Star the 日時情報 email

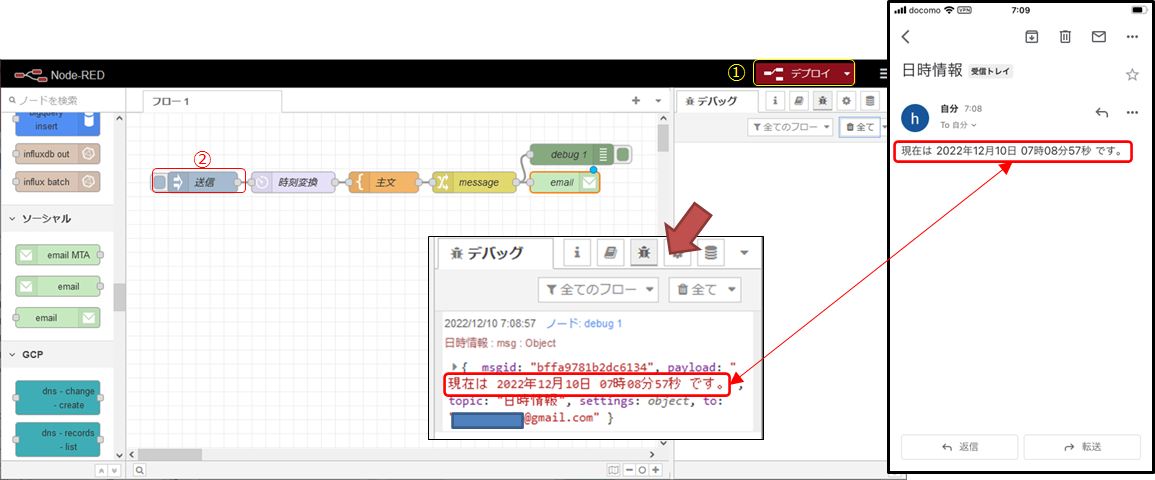[x=1132, y=74]
